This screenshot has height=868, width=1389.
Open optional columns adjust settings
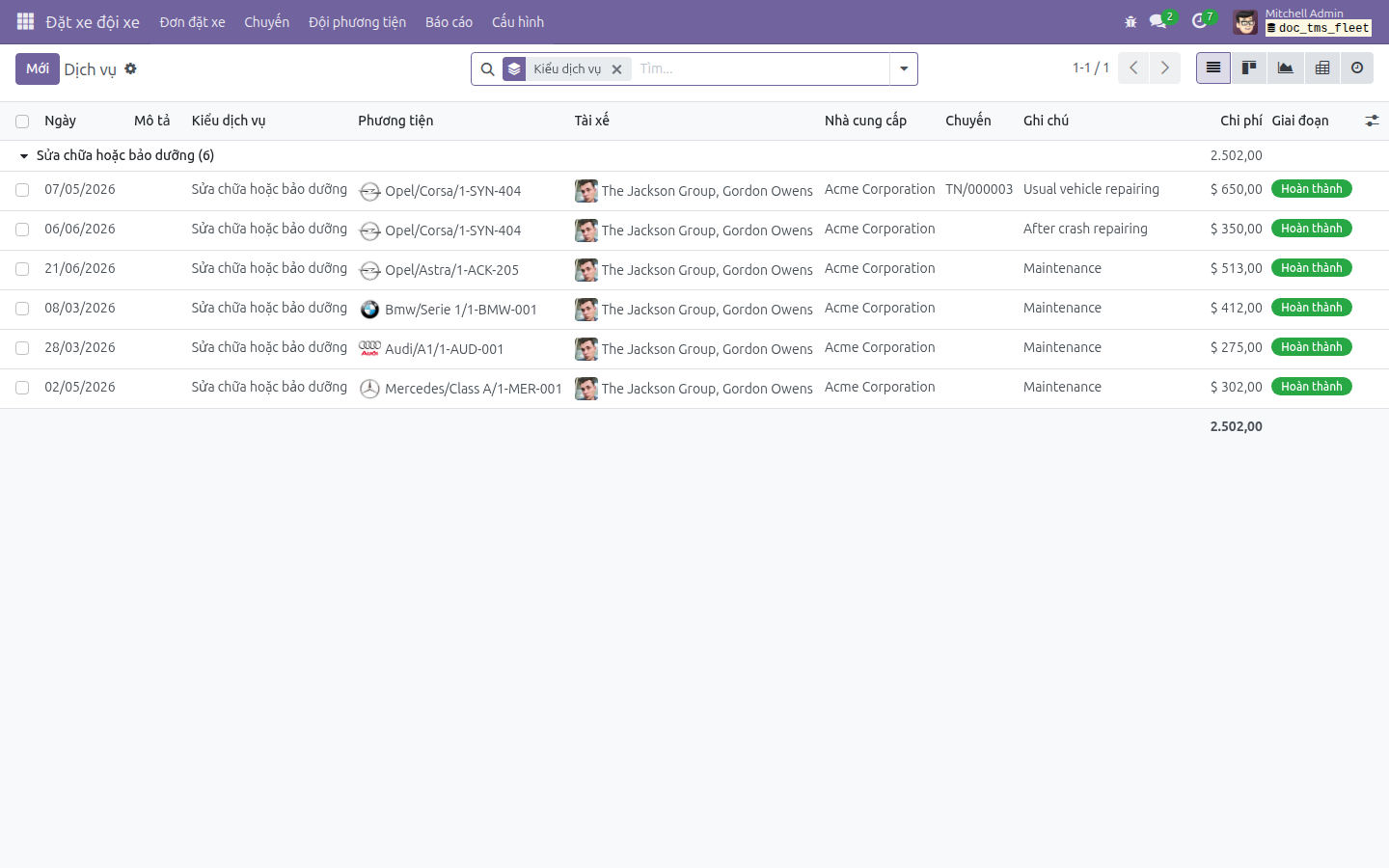point(1372,121)
